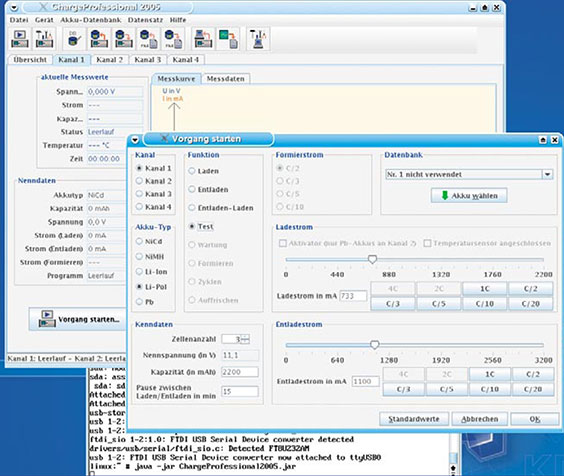Switch to the Messdaten tab
The width and height of the screenshot is (564, 476).
(x=226, y=79)
